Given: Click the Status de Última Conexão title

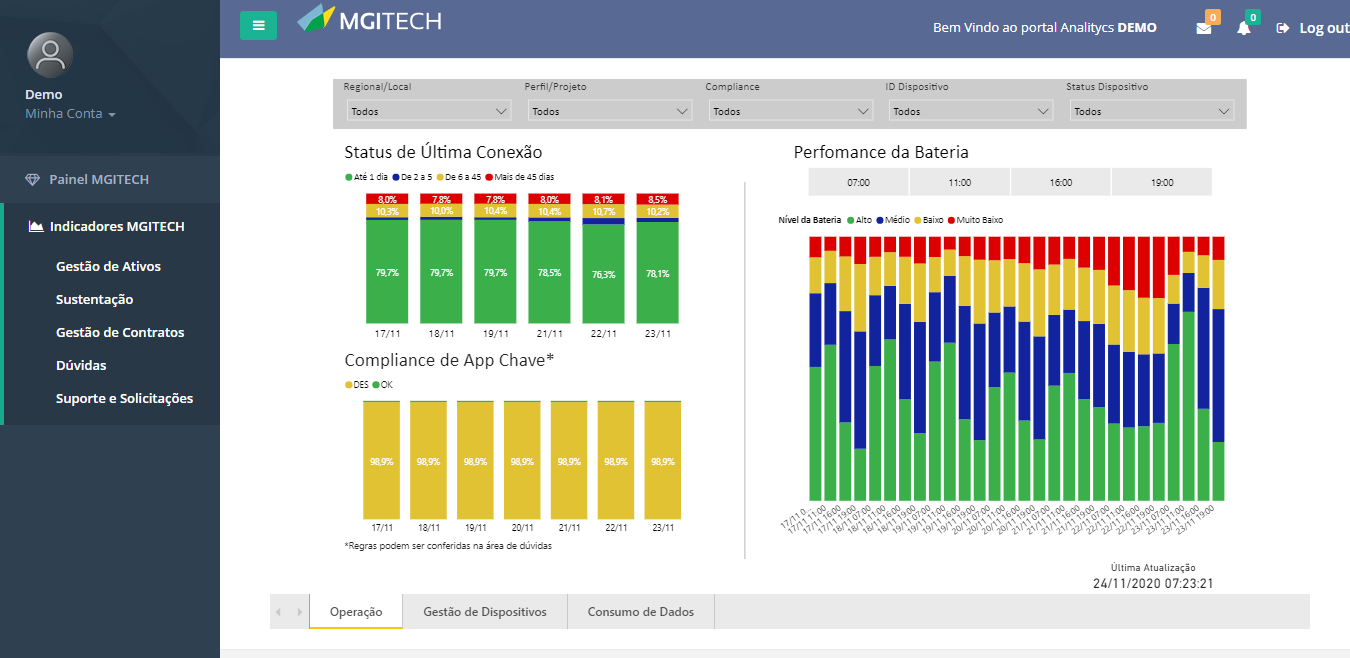Looking at the screenshot, I should coord(443,153).
